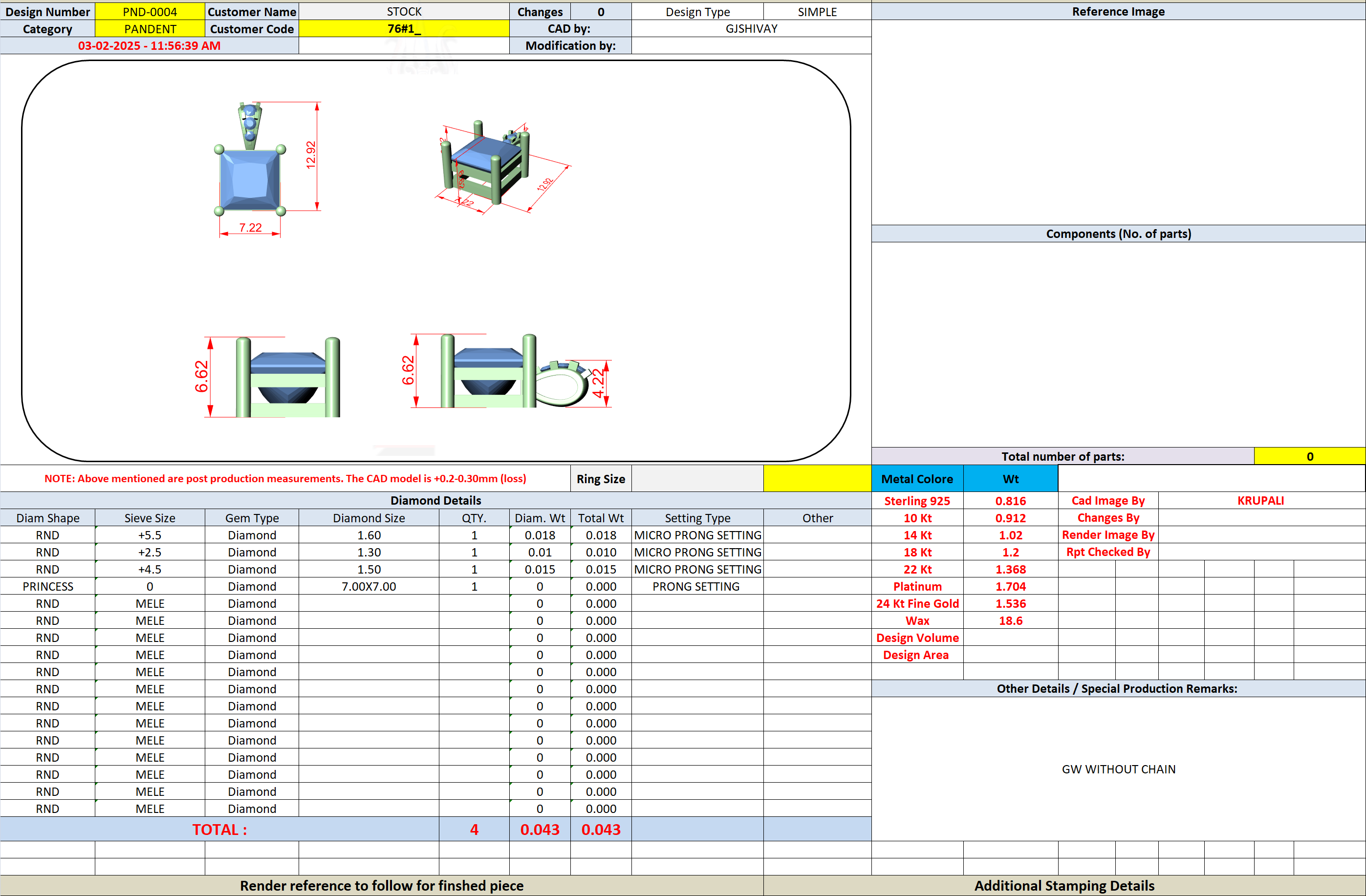Select the 22 Kt weight value 1.368
The width and height of the screenshot is (1366, 896).
tap(1011, 570)
